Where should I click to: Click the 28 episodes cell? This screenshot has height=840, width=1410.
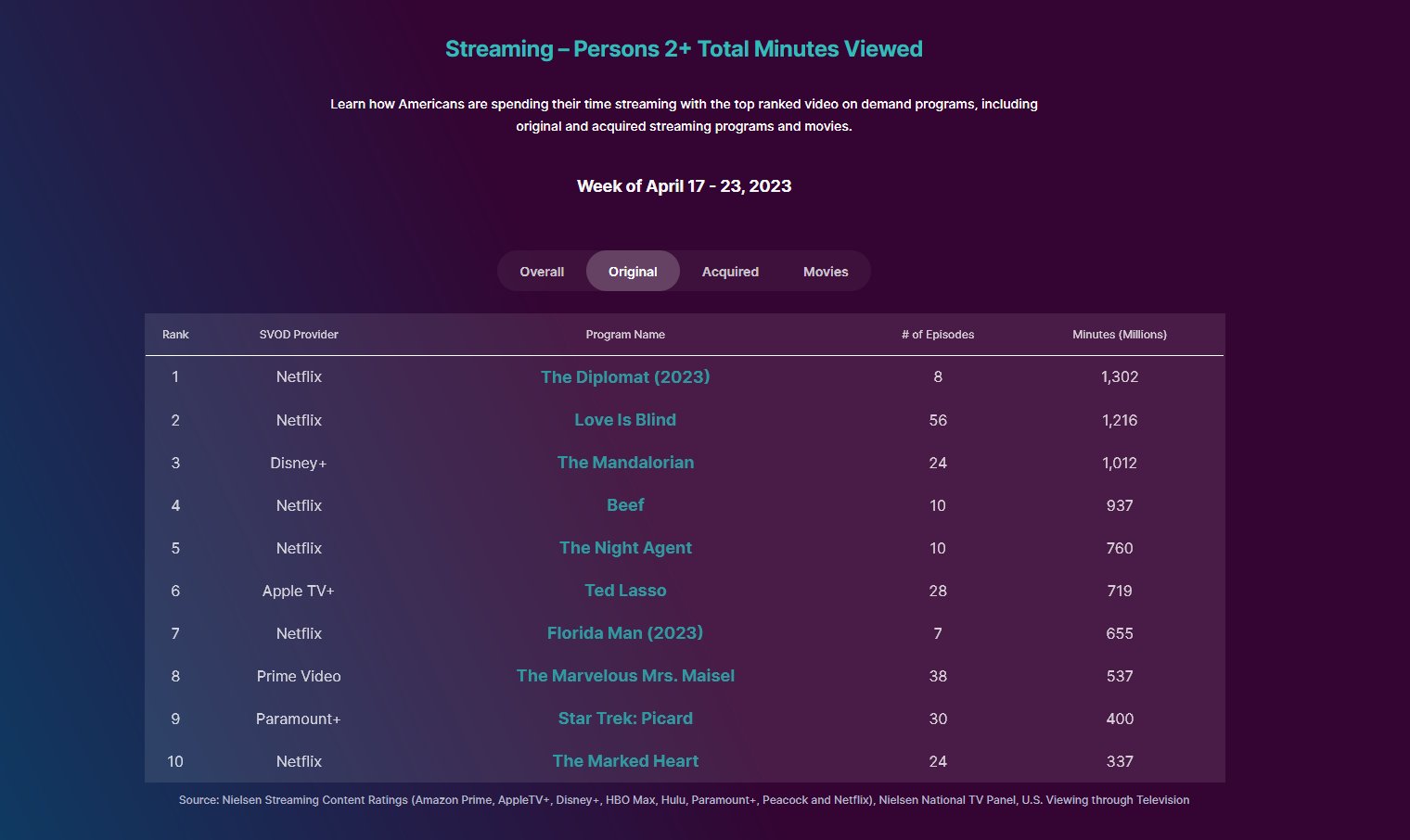(938, 591)
